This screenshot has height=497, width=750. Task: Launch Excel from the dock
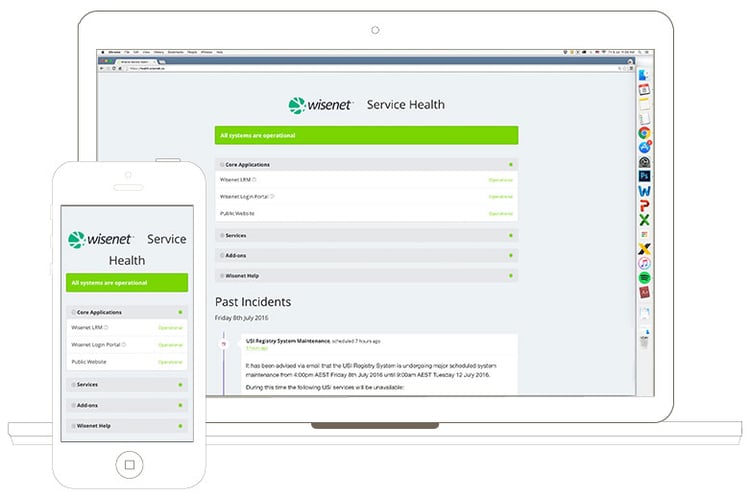tap(644, 220)
